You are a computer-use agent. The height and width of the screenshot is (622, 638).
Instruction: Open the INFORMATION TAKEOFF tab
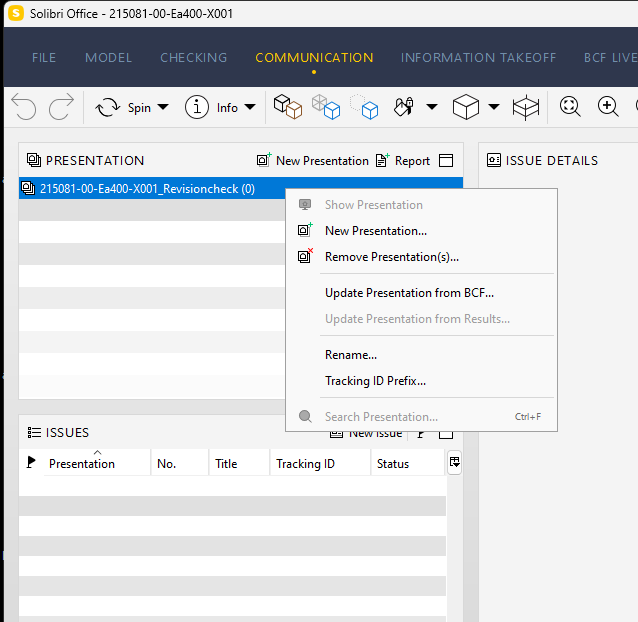point(478,58)
